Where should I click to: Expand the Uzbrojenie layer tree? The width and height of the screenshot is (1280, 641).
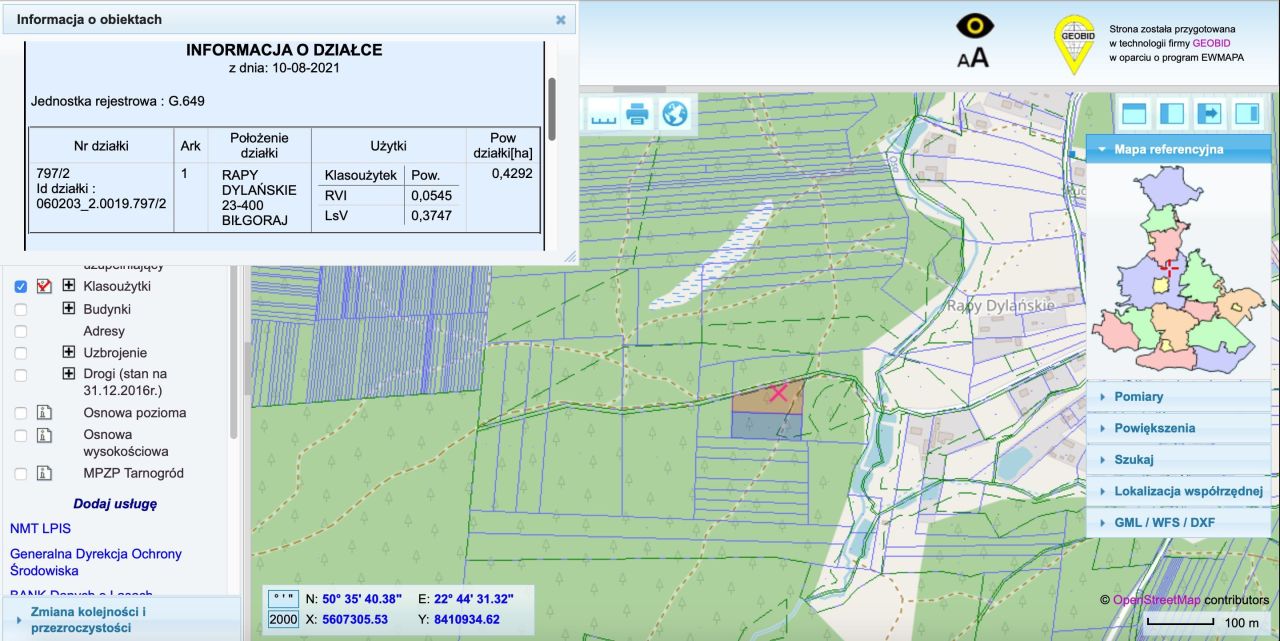[69, 352]
